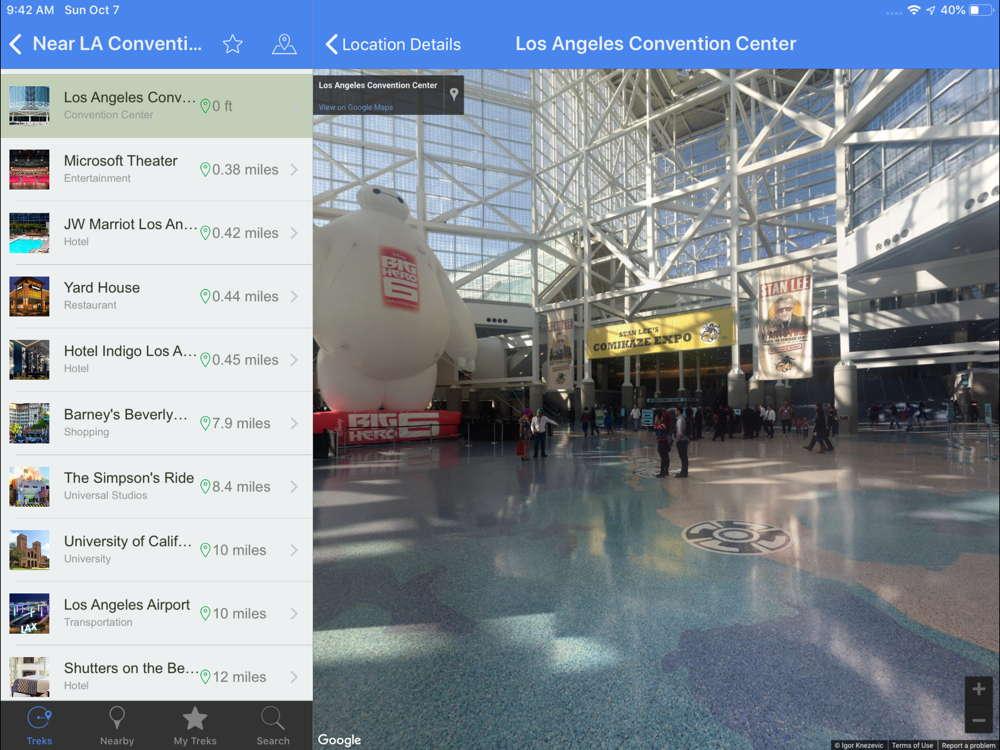
Task: Open Microsoft Theater chevron
Action: point(294,170)
